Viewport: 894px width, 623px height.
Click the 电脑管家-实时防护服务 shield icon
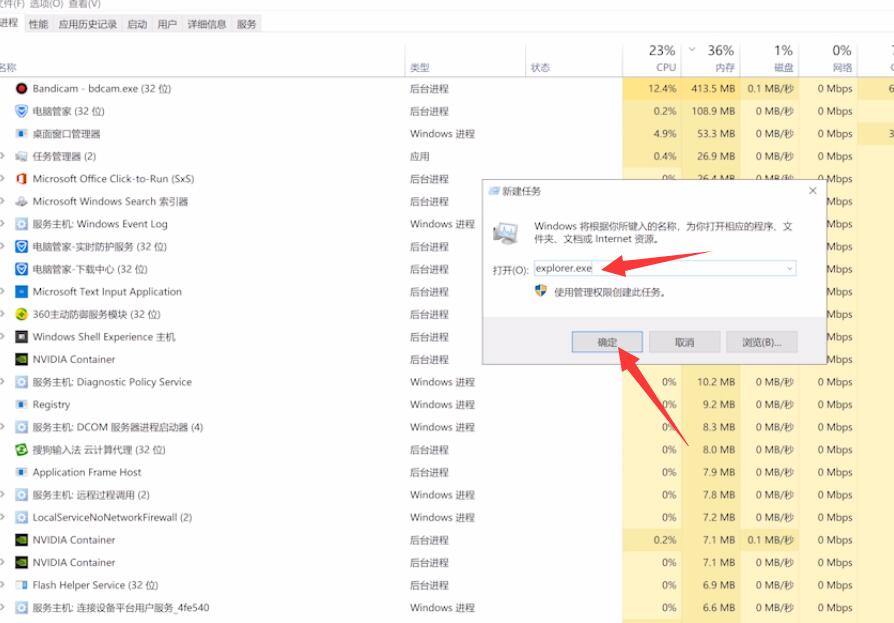[x=21, y=247]
